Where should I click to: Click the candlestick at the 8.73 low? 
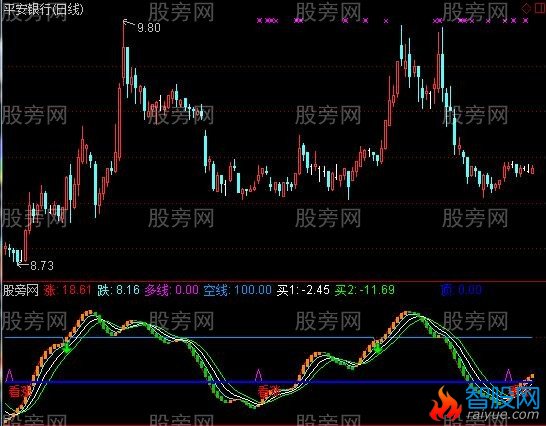click(x=18, y=257)
